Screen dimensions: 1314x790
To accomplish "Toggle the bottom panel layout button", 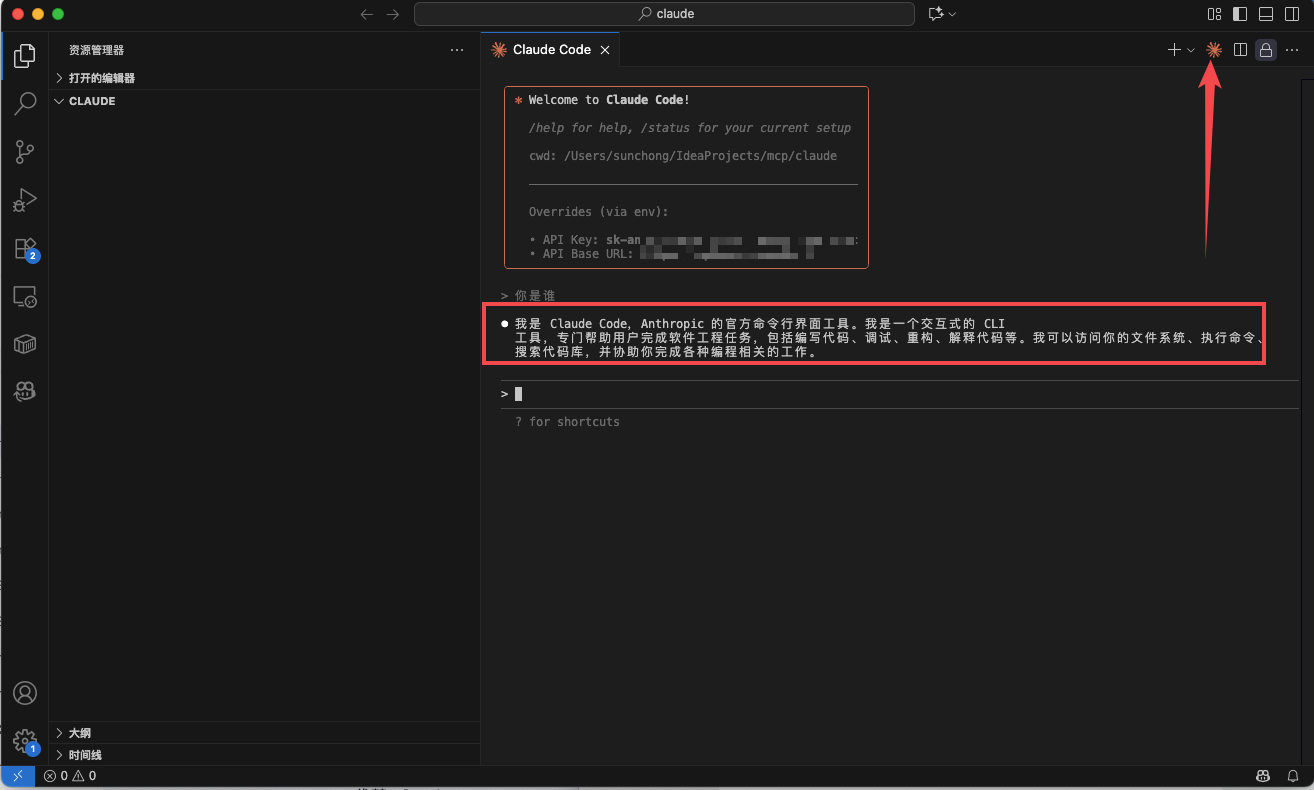I will pyautogui.click(x=1266, y=14).
